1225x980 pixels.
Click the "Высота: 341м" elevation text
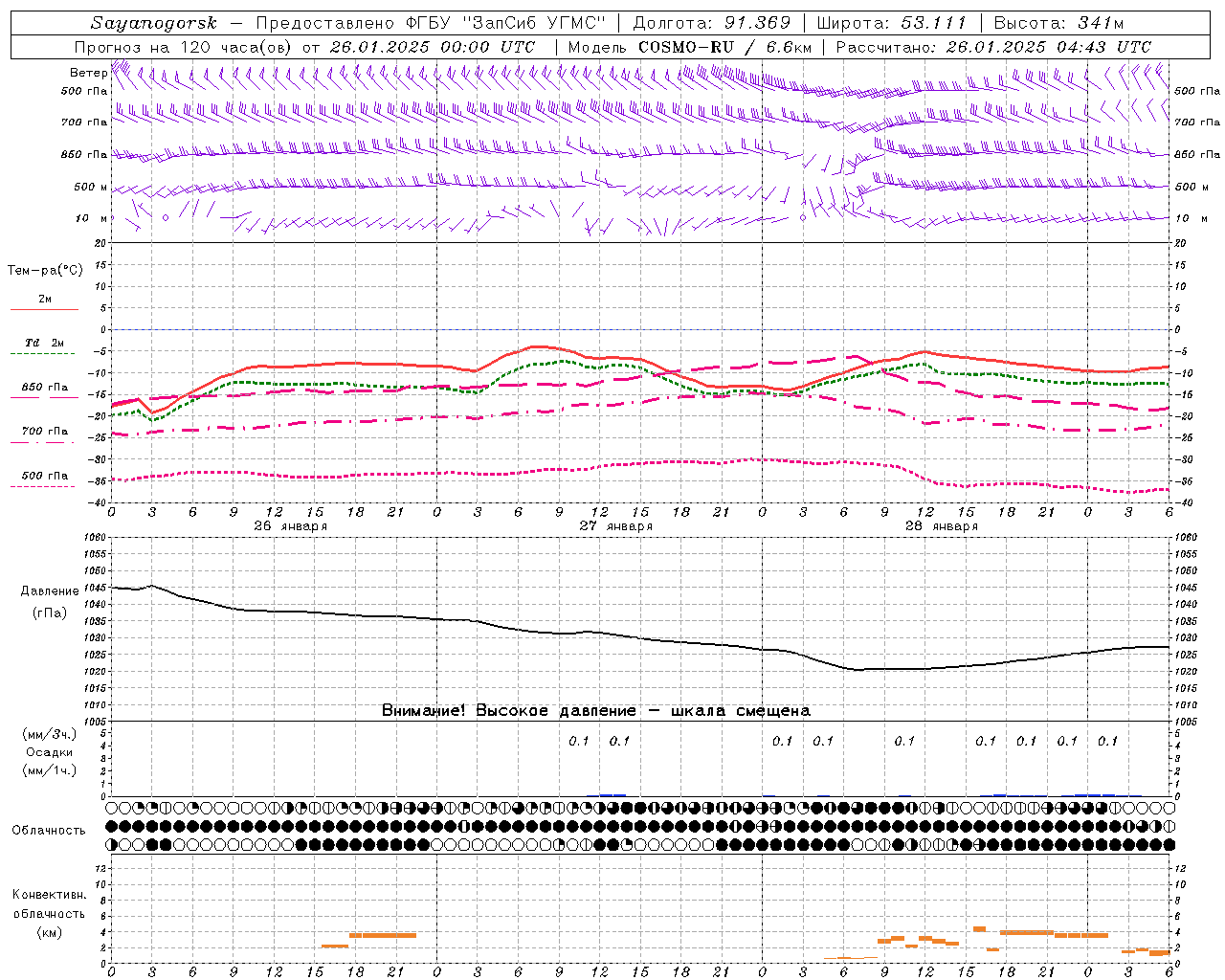tap(1058, 23)
